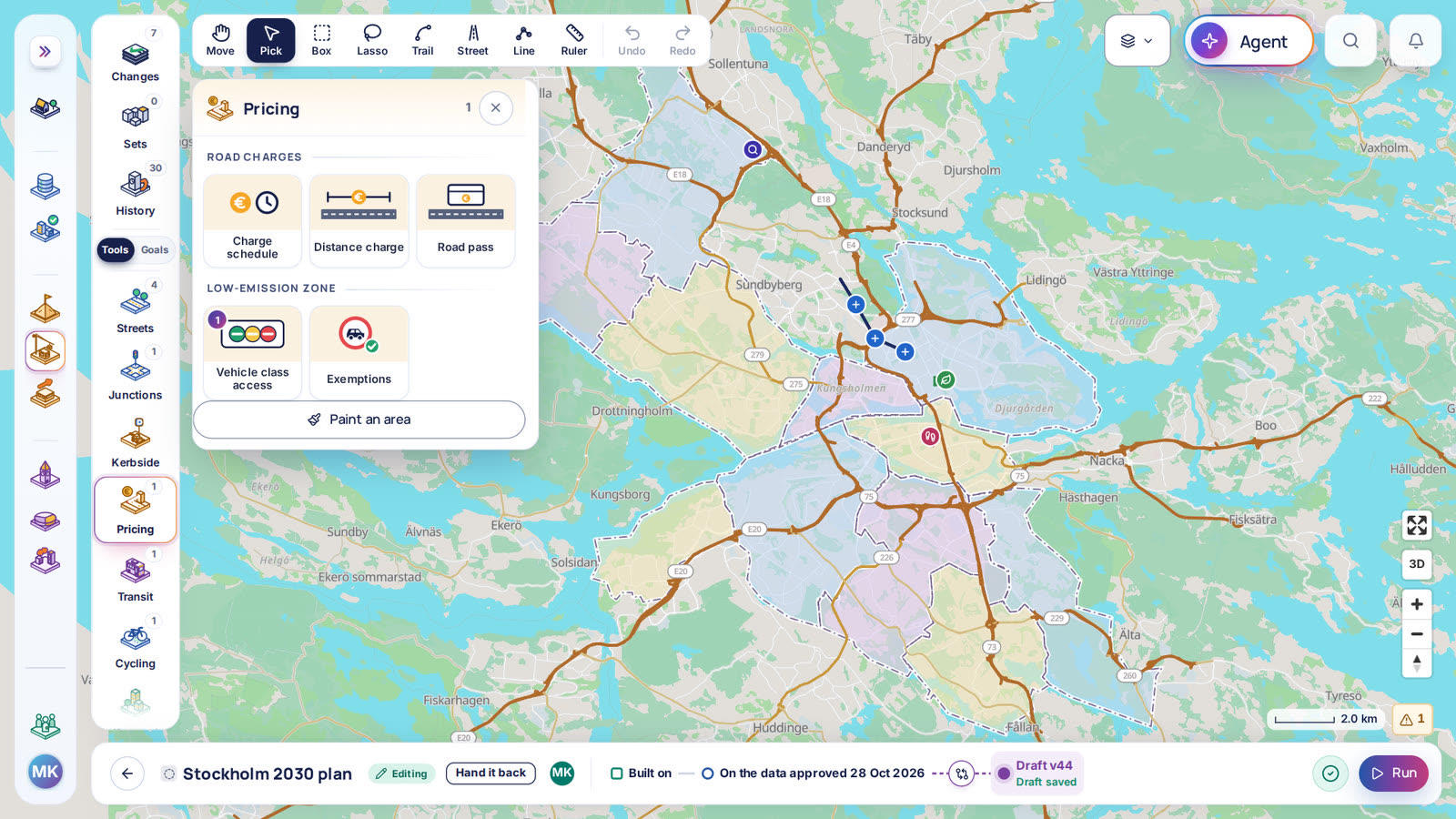Viewport: 1456px width, 819px height.
Task: Open the warnings indicator showing 1
Action: (x=1412, y=719)
